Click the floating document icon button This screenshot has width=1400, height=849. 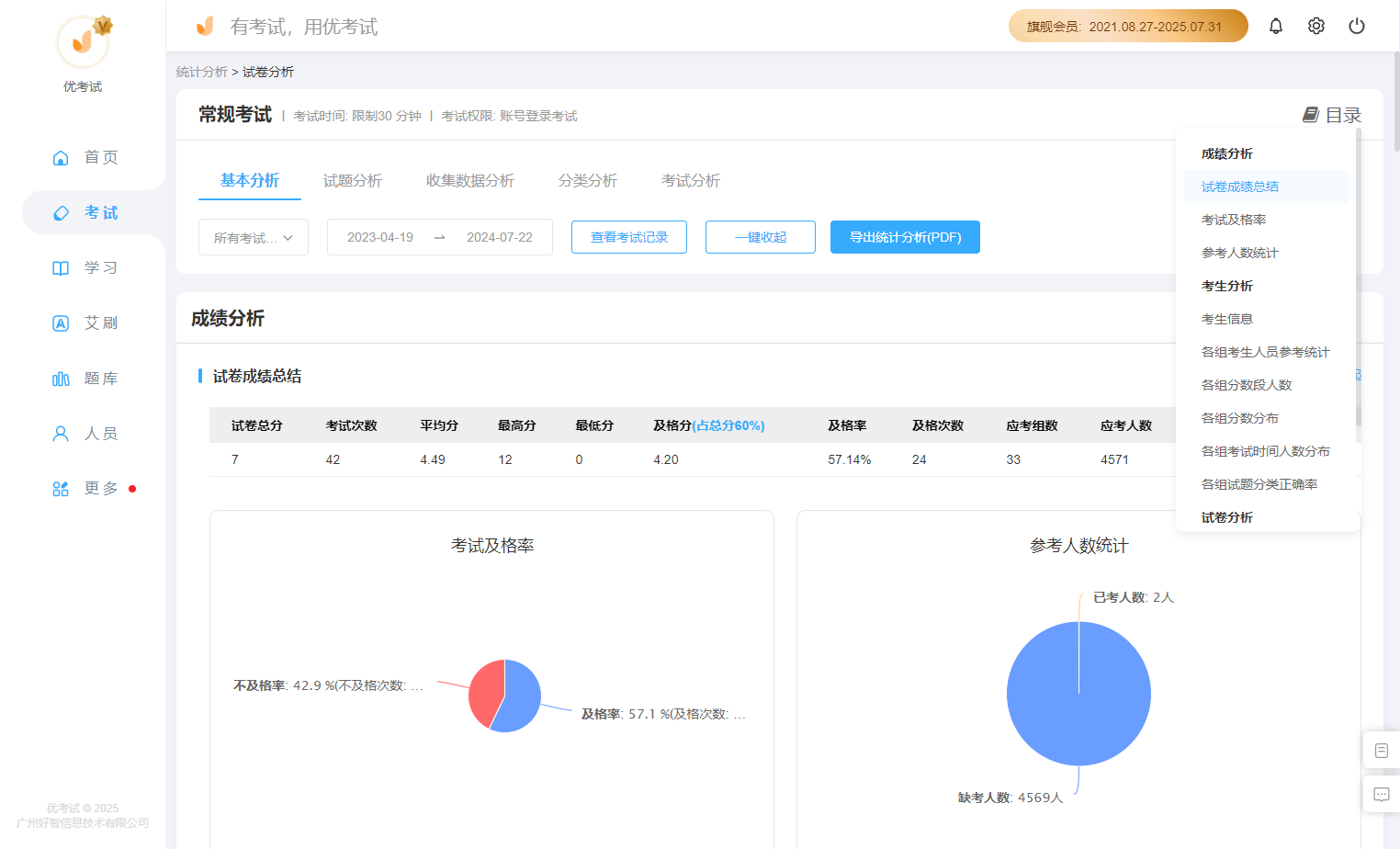pos(1381,751)
